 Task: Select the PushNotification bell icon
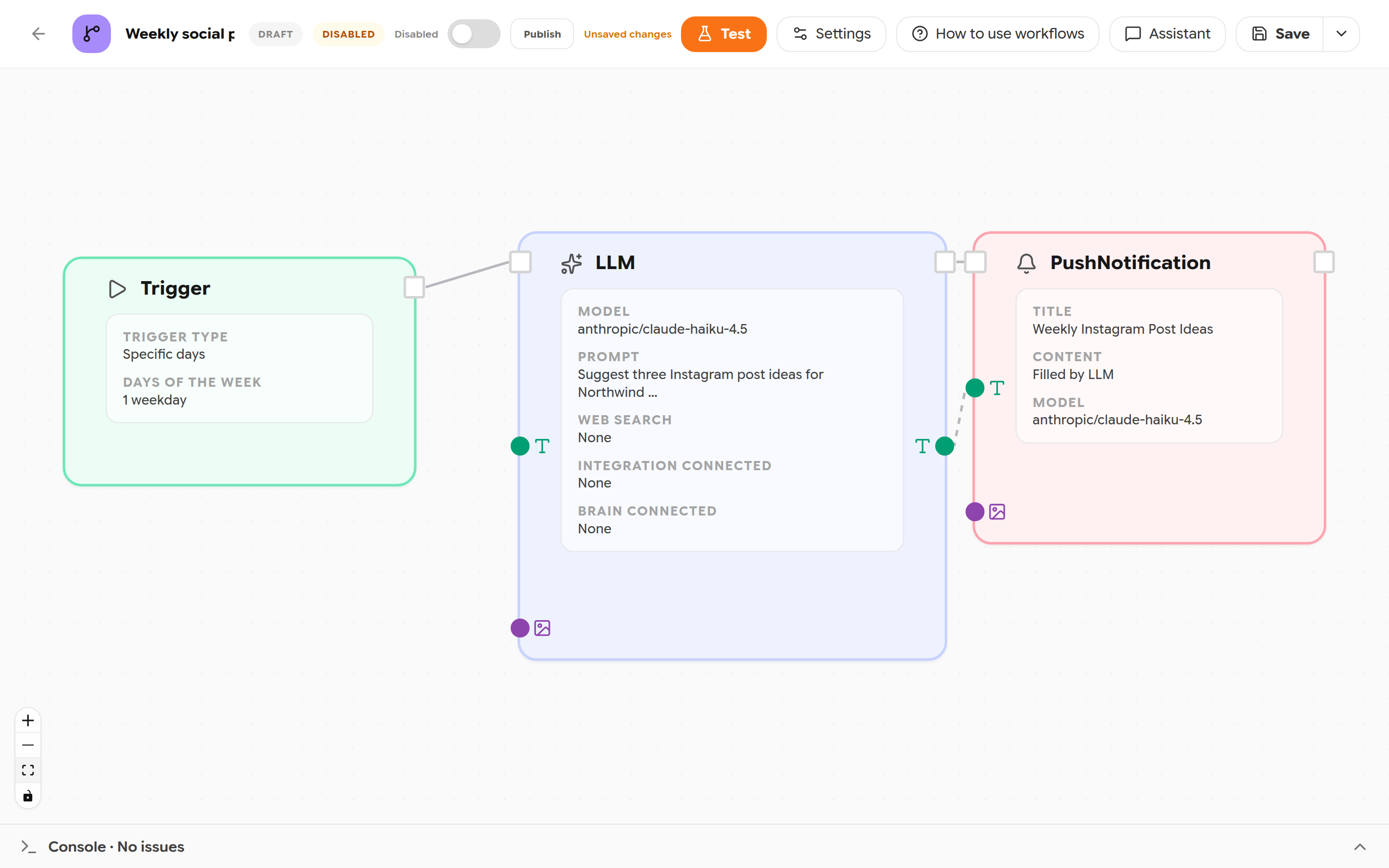(1026, 263)
